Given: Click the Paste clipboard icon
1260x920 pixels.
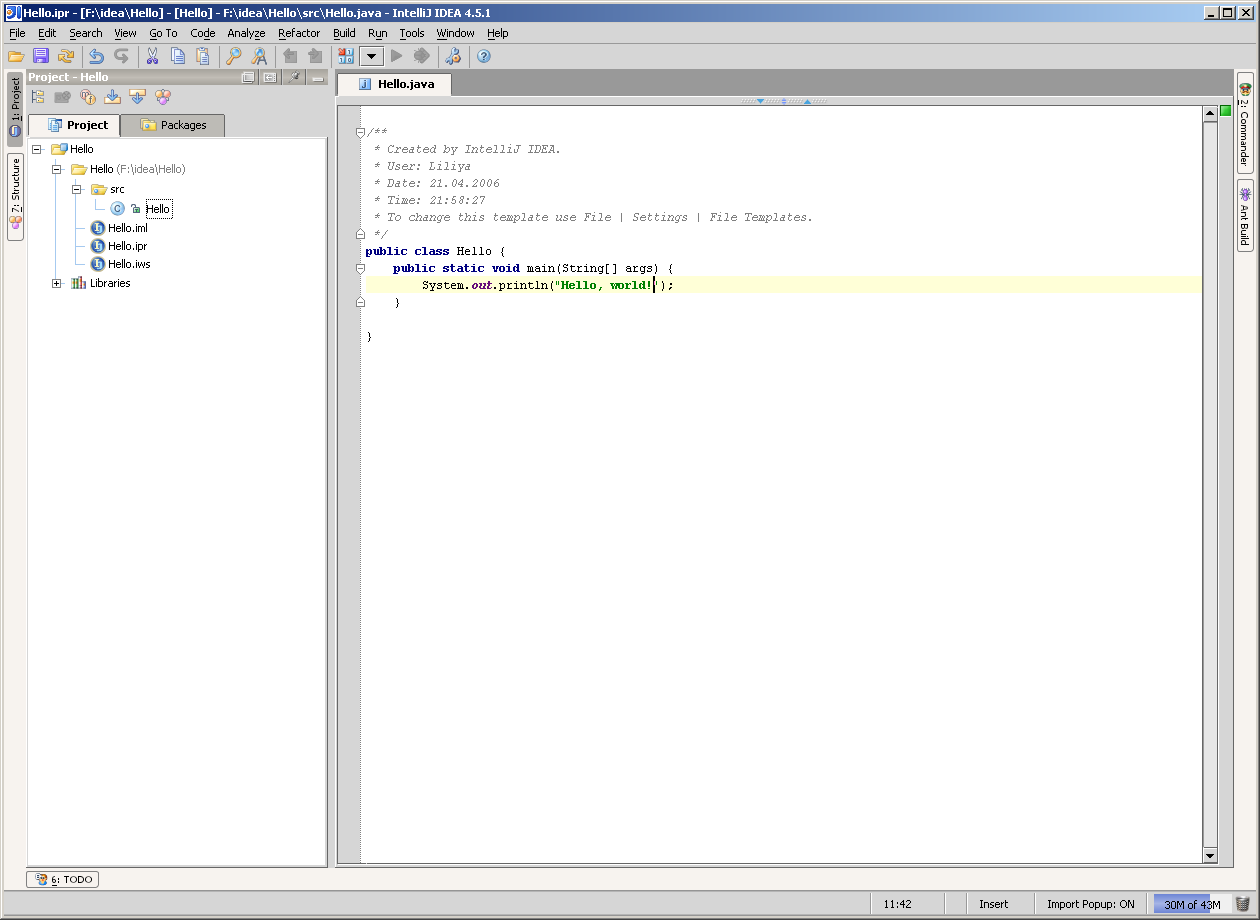Looking at the screenshot, I should (203, 56).
